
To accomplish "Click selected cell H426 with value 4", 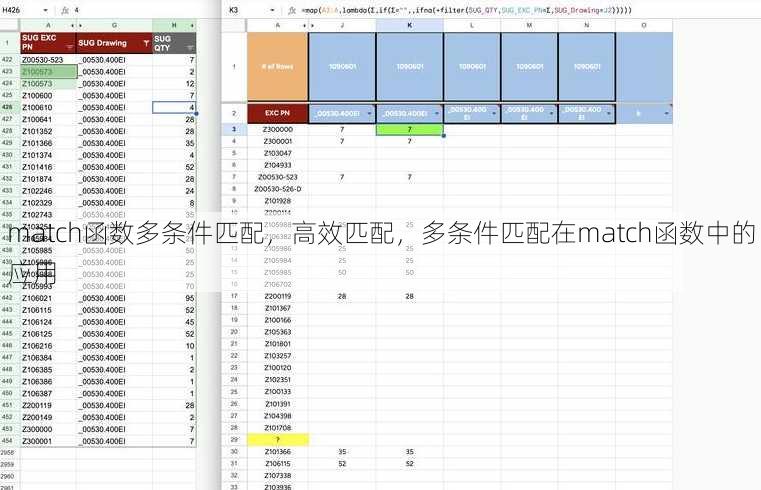I will click(x=174, y=107).
